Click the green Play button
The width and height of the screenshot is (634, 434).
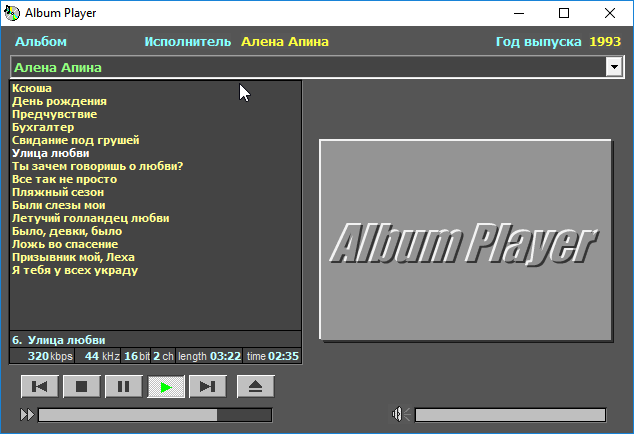166,387
